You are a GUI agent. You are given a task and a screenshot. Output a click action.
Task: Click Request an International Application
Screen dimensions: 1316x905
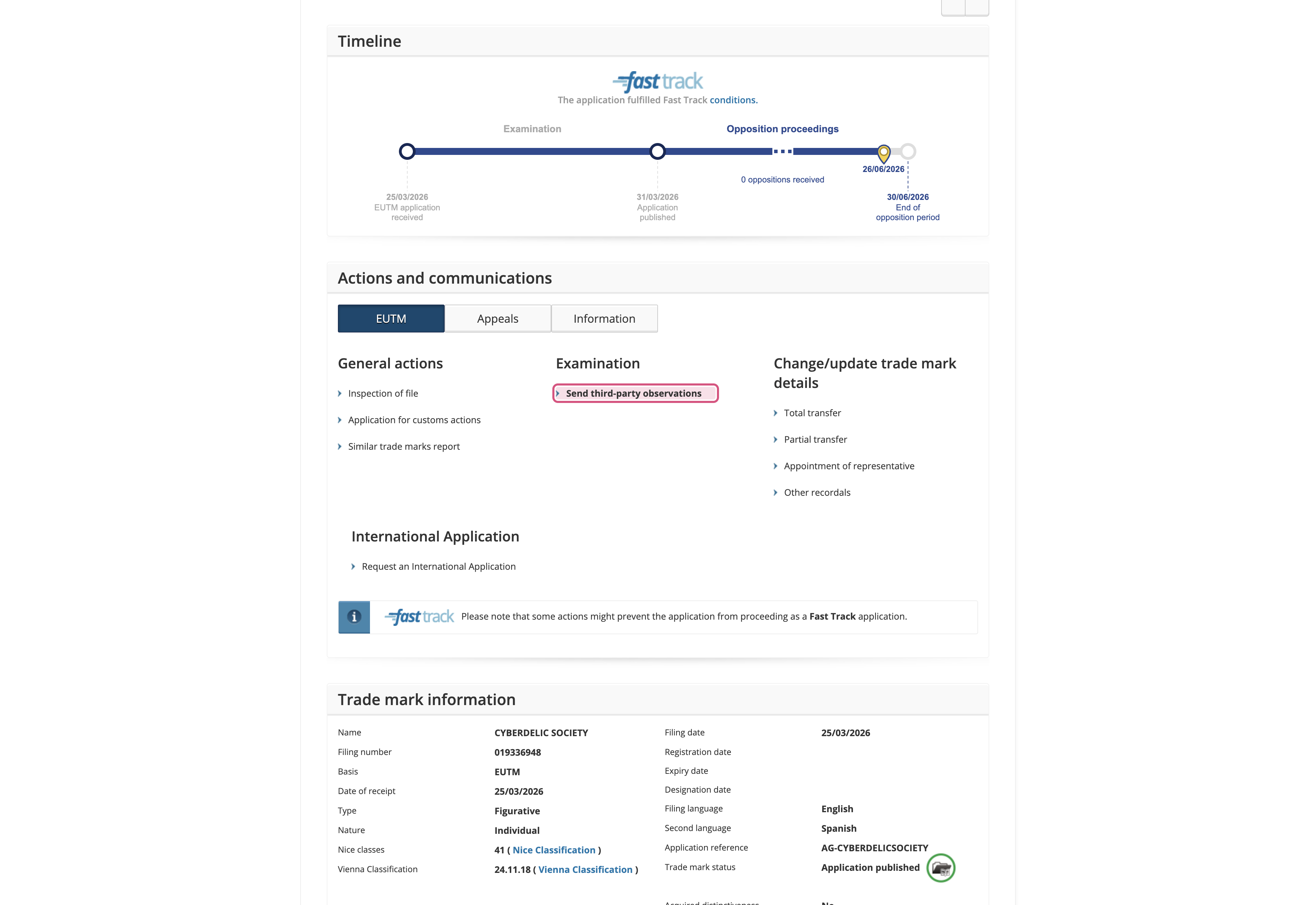point(439,567)
